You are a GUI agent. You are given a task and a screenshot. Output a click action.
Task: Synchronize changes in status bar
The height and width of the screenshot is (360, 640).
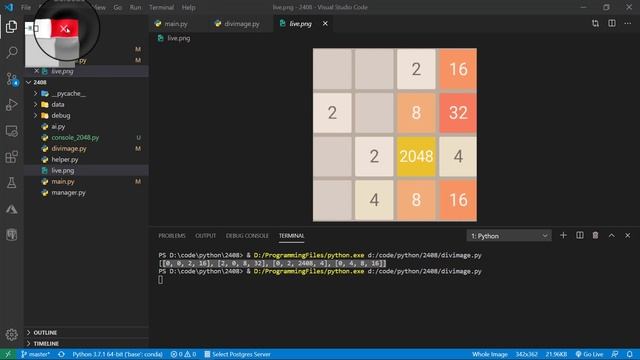[61, 354]
